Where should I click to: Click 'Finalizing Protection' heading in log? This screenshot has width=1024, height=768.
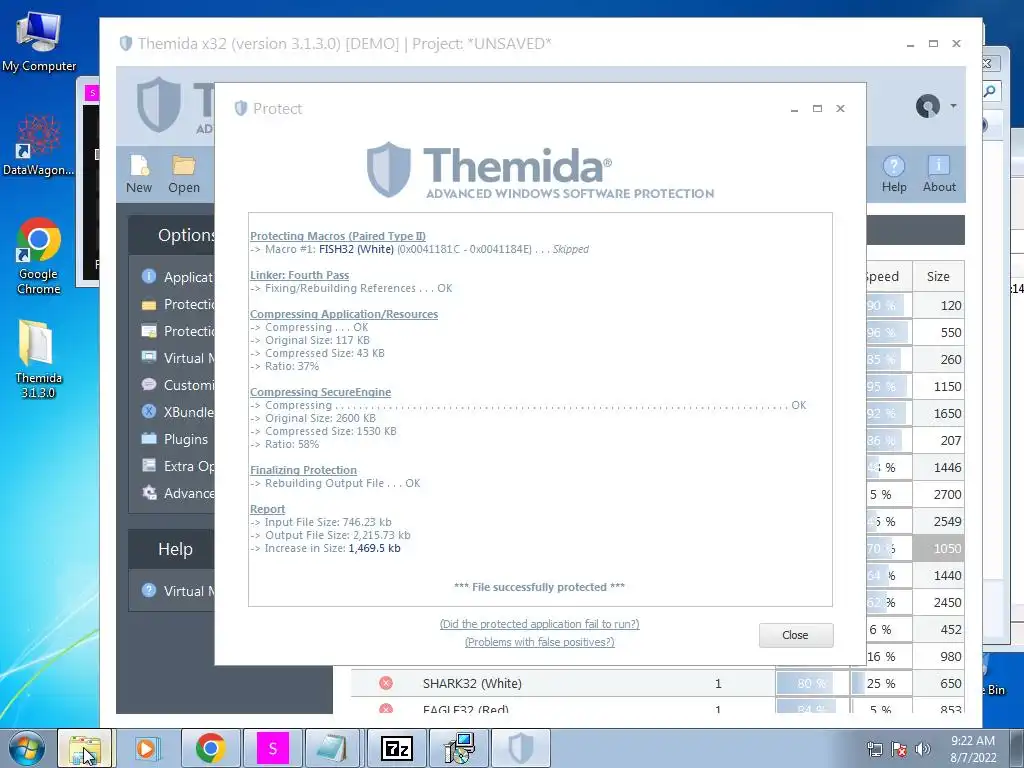pyautogui.click(x=304, y=470)
